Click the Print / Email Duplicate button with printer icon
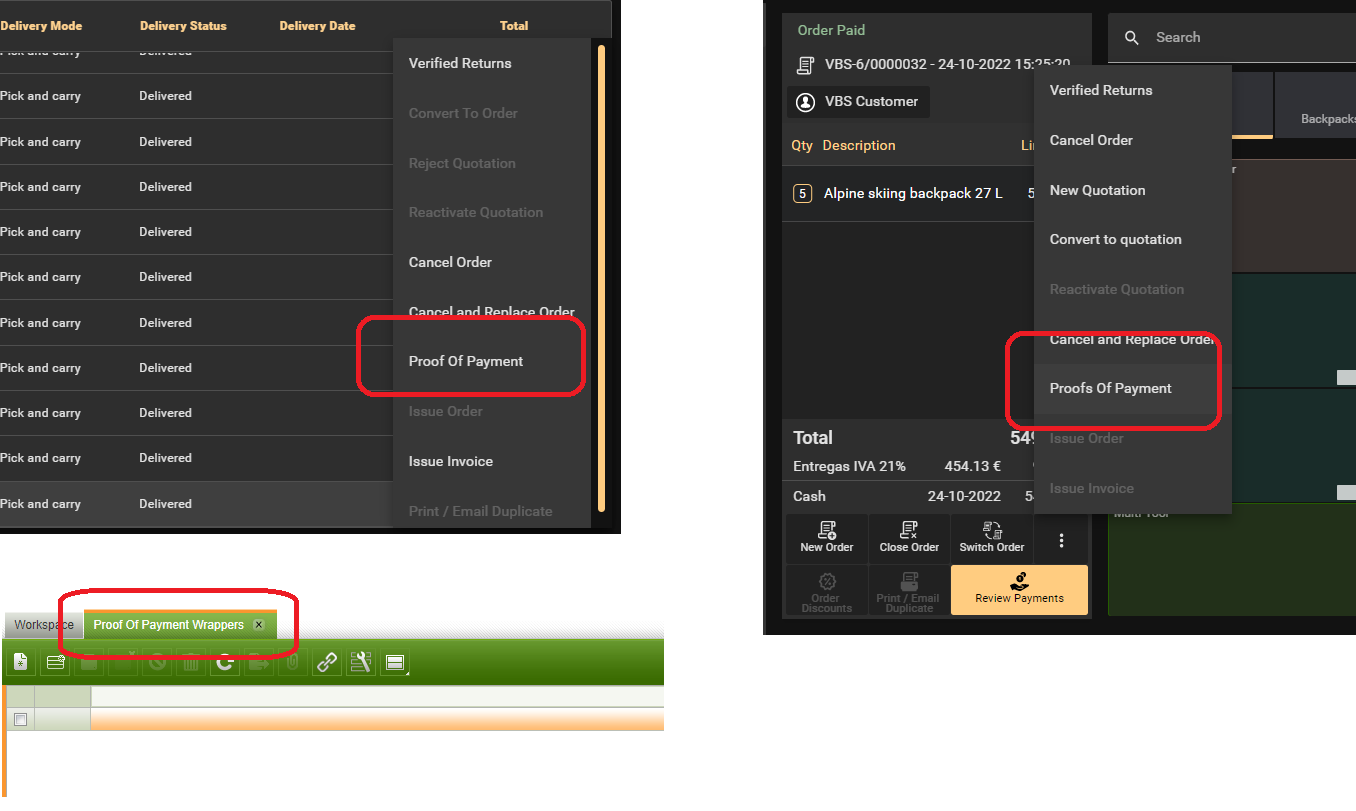Screen dimensions: 1356x811 909,590
